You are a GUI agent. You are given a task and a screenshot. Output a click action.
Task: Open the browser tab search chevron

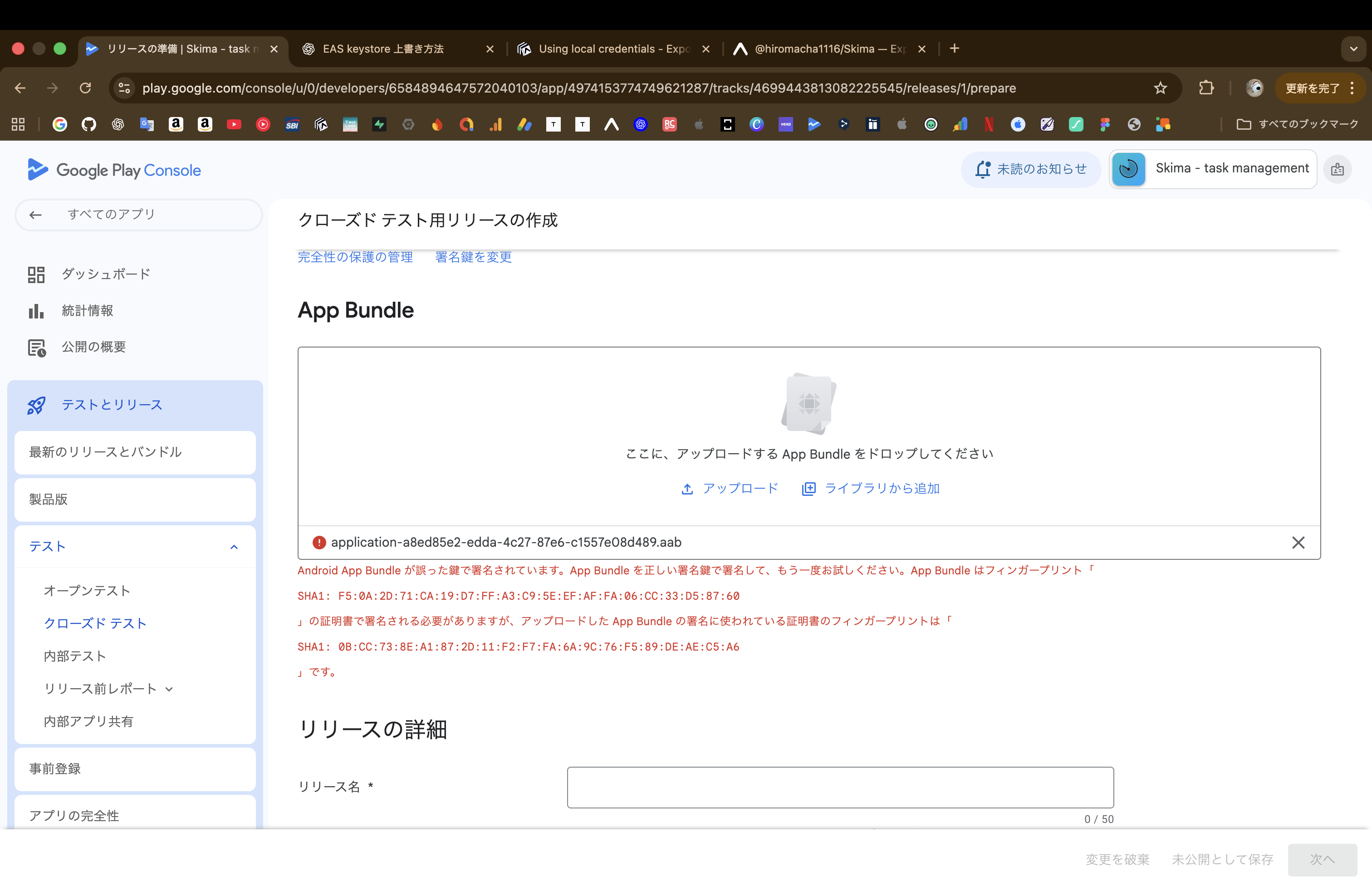1353,49
